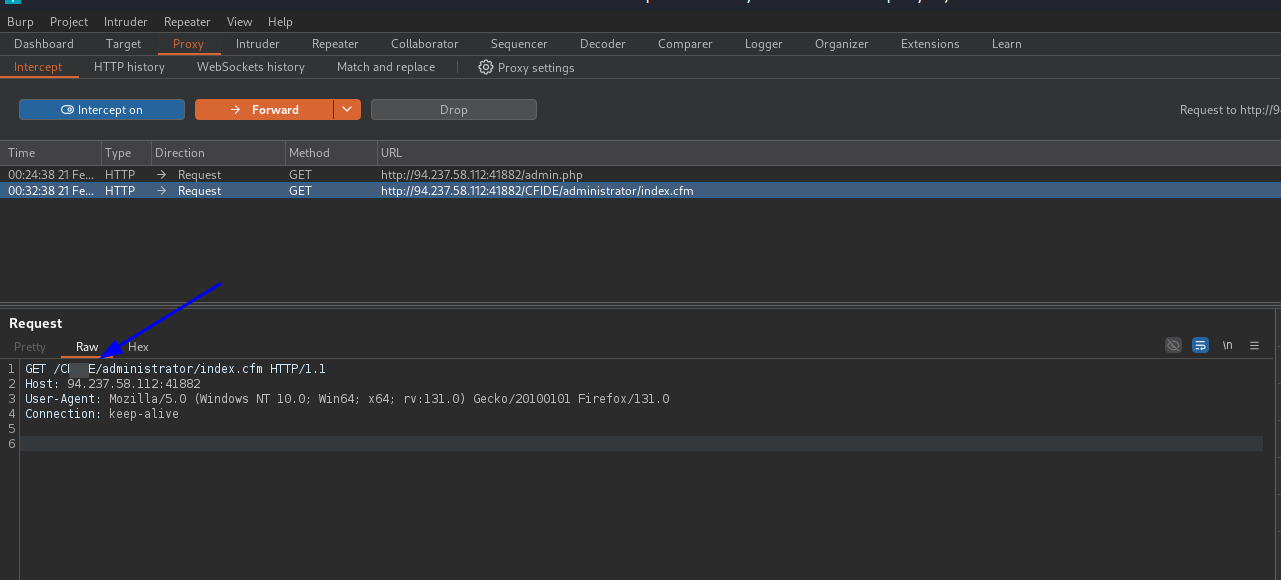Forward the intercepted request

point(264,110)
